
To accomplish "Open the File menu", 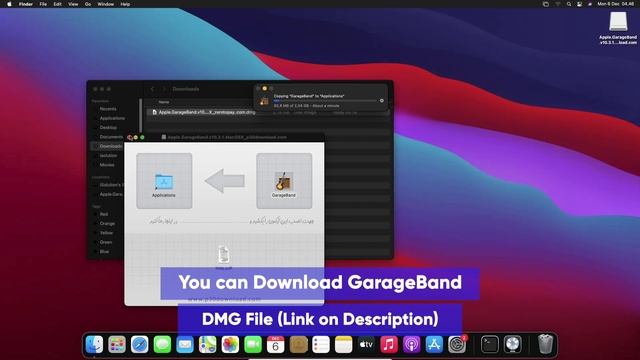I will [x=43, y=4].
